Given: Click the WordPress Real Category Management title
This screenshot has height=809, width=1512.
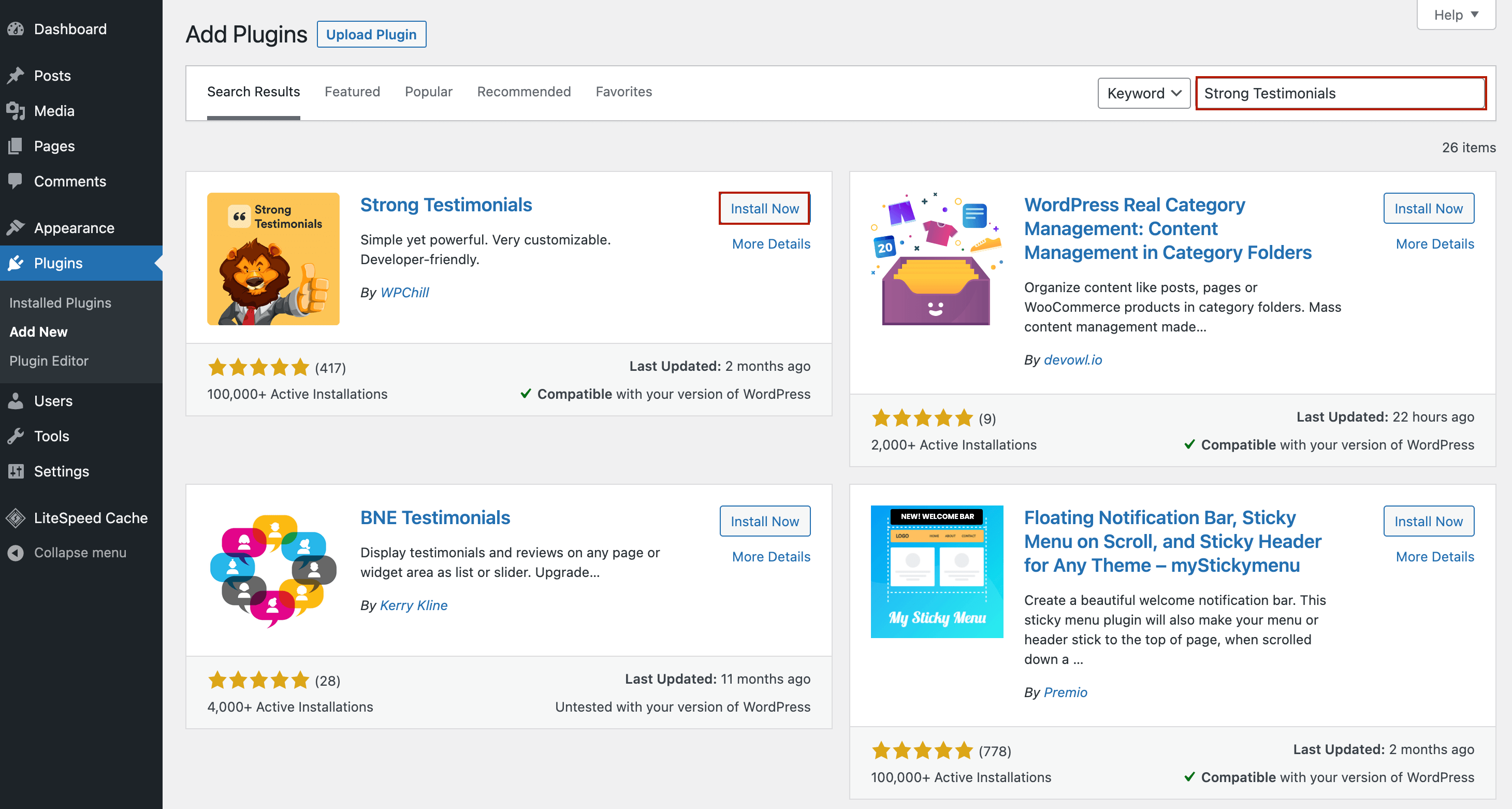Looking at the screenshot, I should pos(1168,228).
